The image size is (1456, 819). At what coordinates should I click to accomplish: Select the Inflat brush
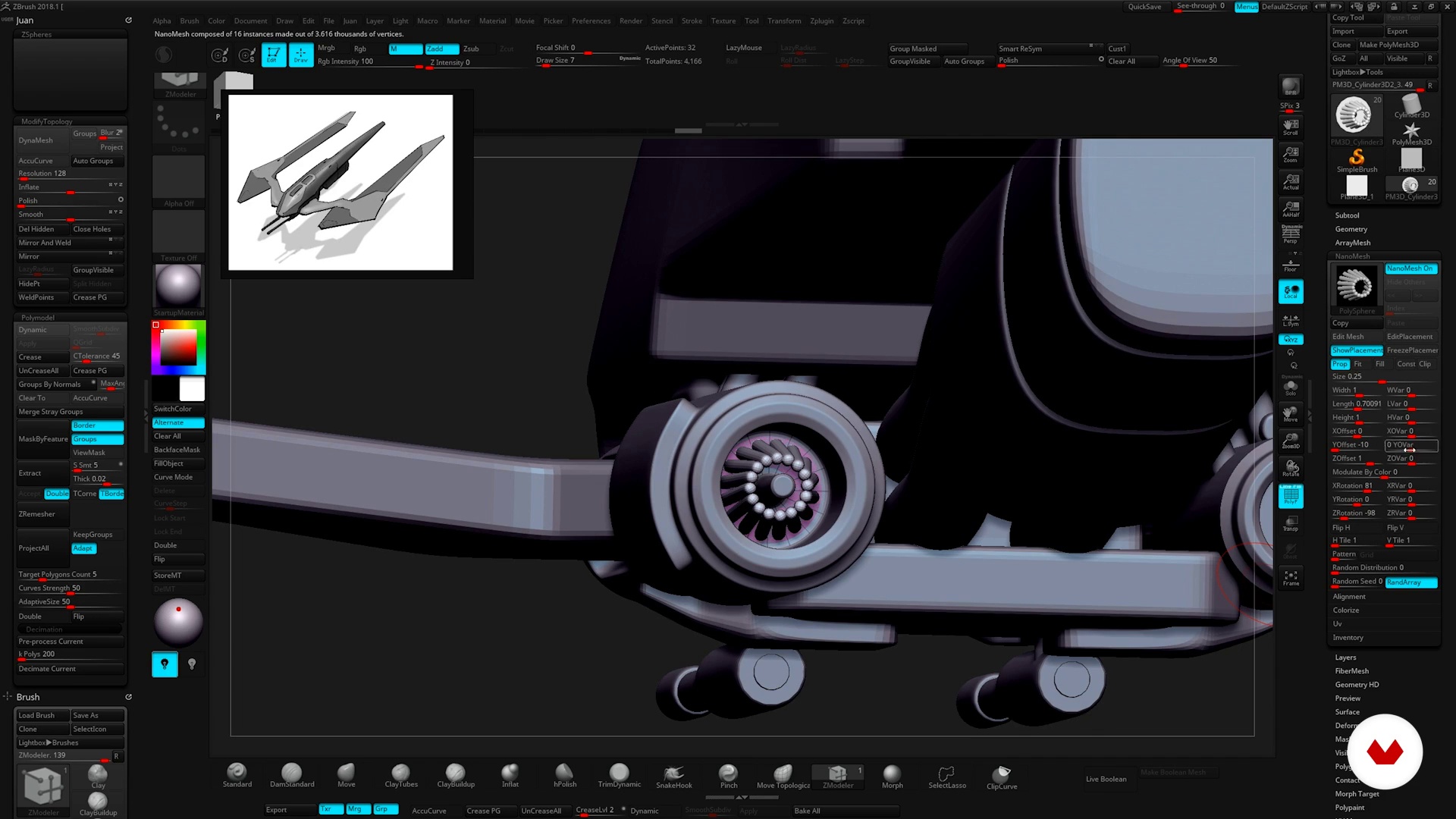510,776
